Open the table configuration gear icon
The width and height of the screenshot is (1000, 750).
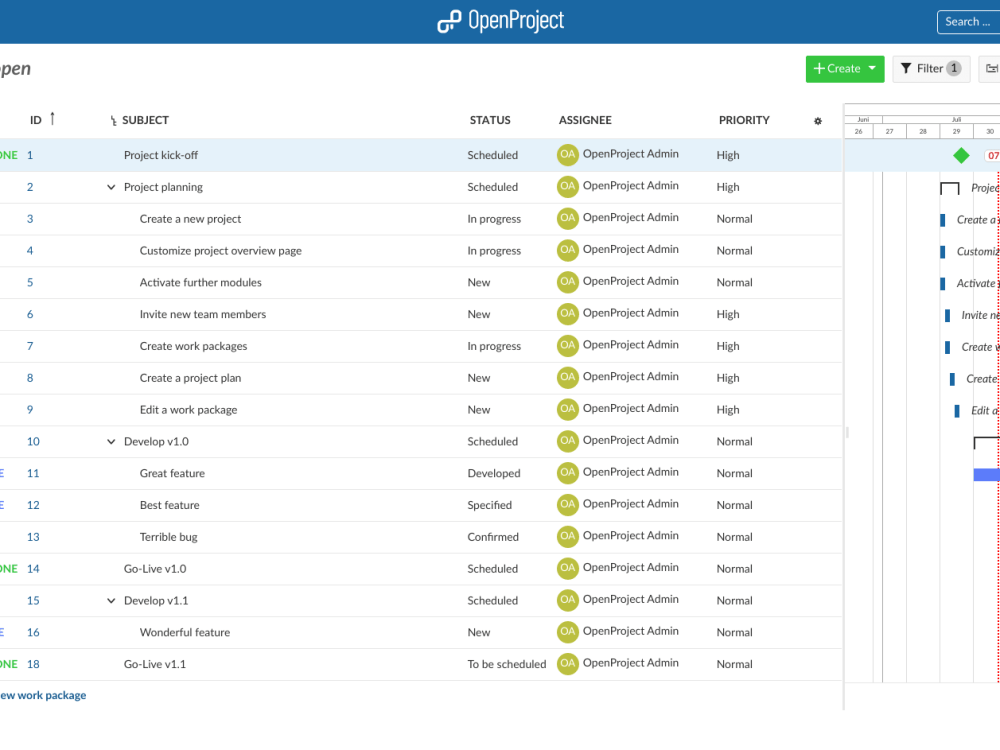click(x=817, y=120)
